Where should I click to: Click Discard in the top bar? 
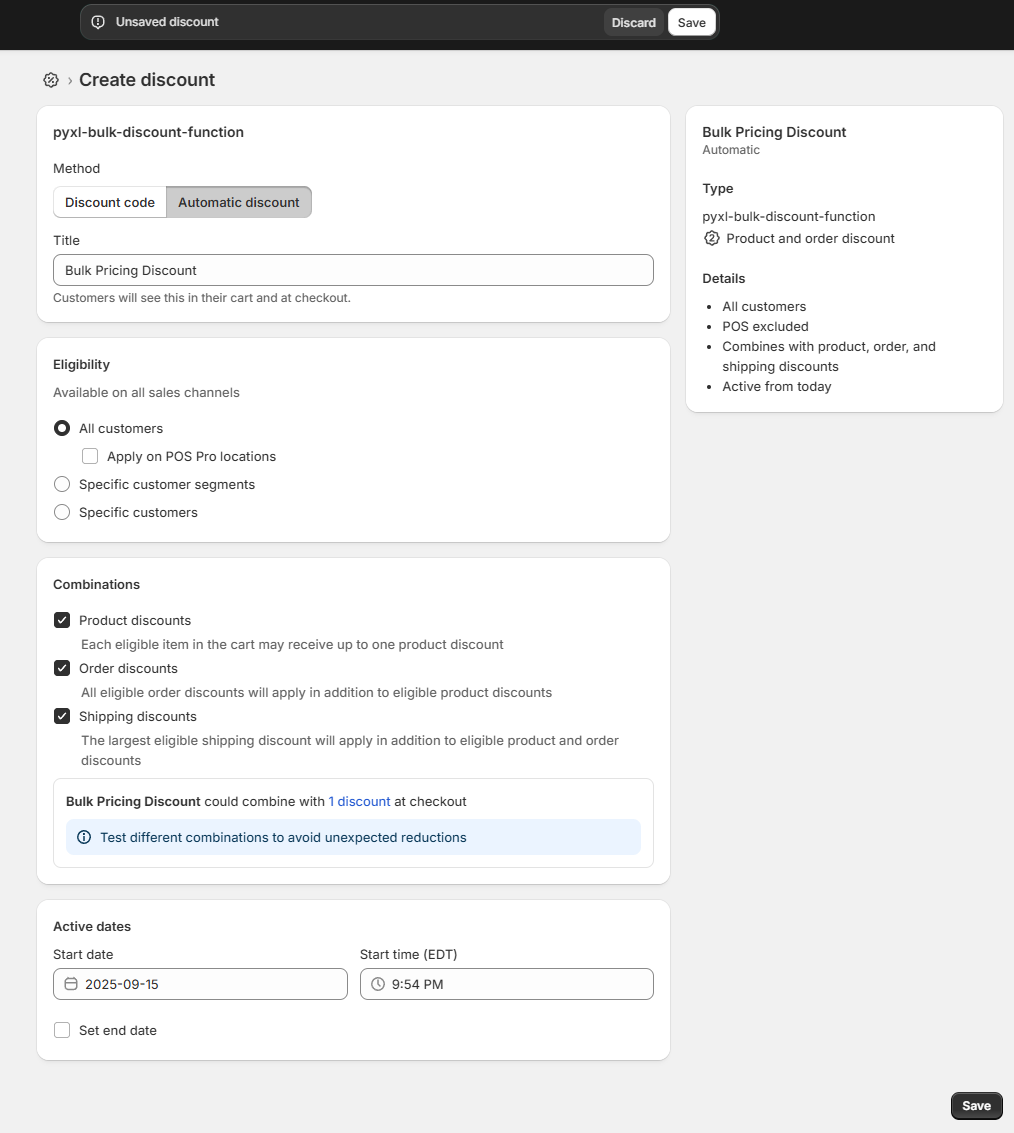(634, 22)
